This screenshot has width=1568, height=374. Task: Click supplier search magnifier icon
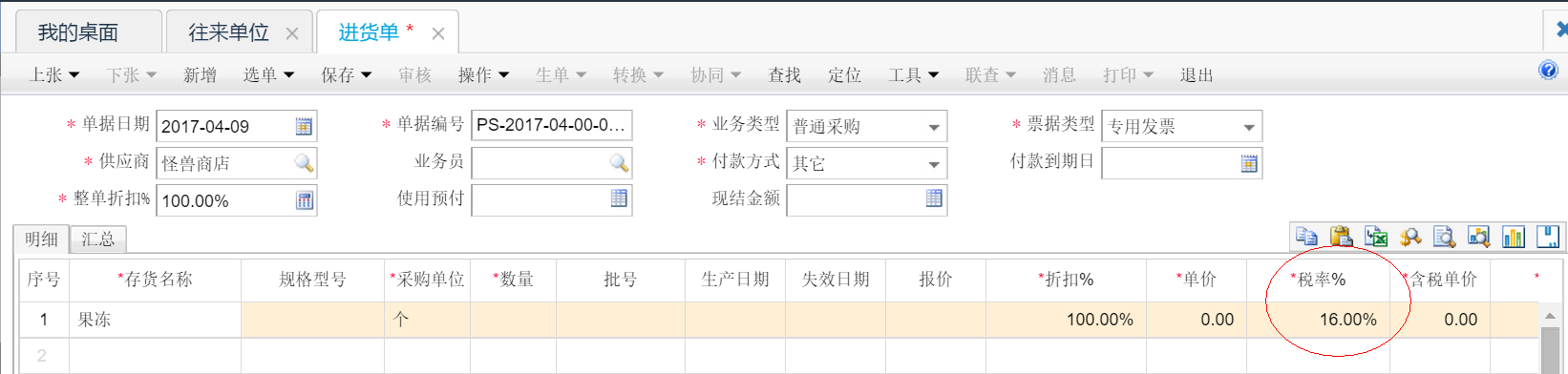tap(304, 163)
